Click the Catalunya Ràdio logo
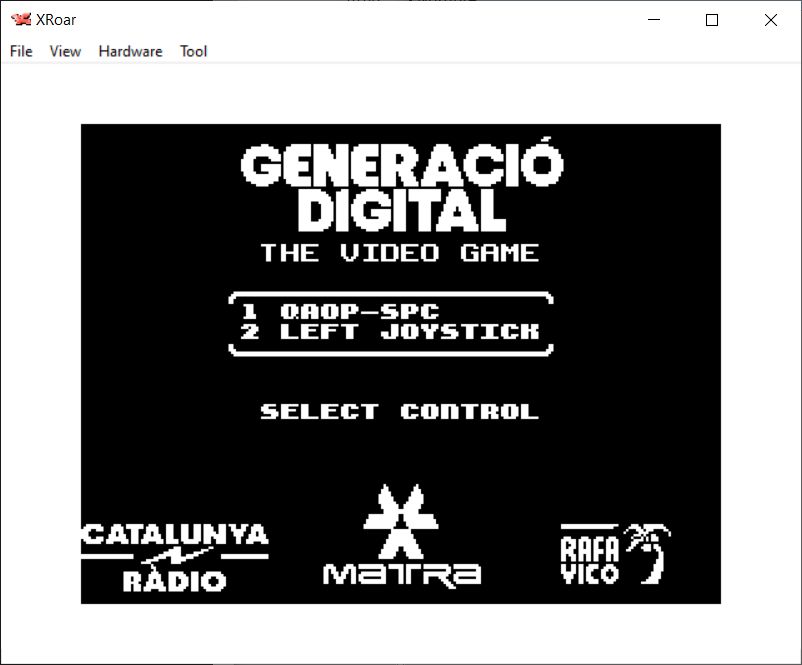This screenshot has width=802, height=665. pyautogui.click(x=174, y=557)
